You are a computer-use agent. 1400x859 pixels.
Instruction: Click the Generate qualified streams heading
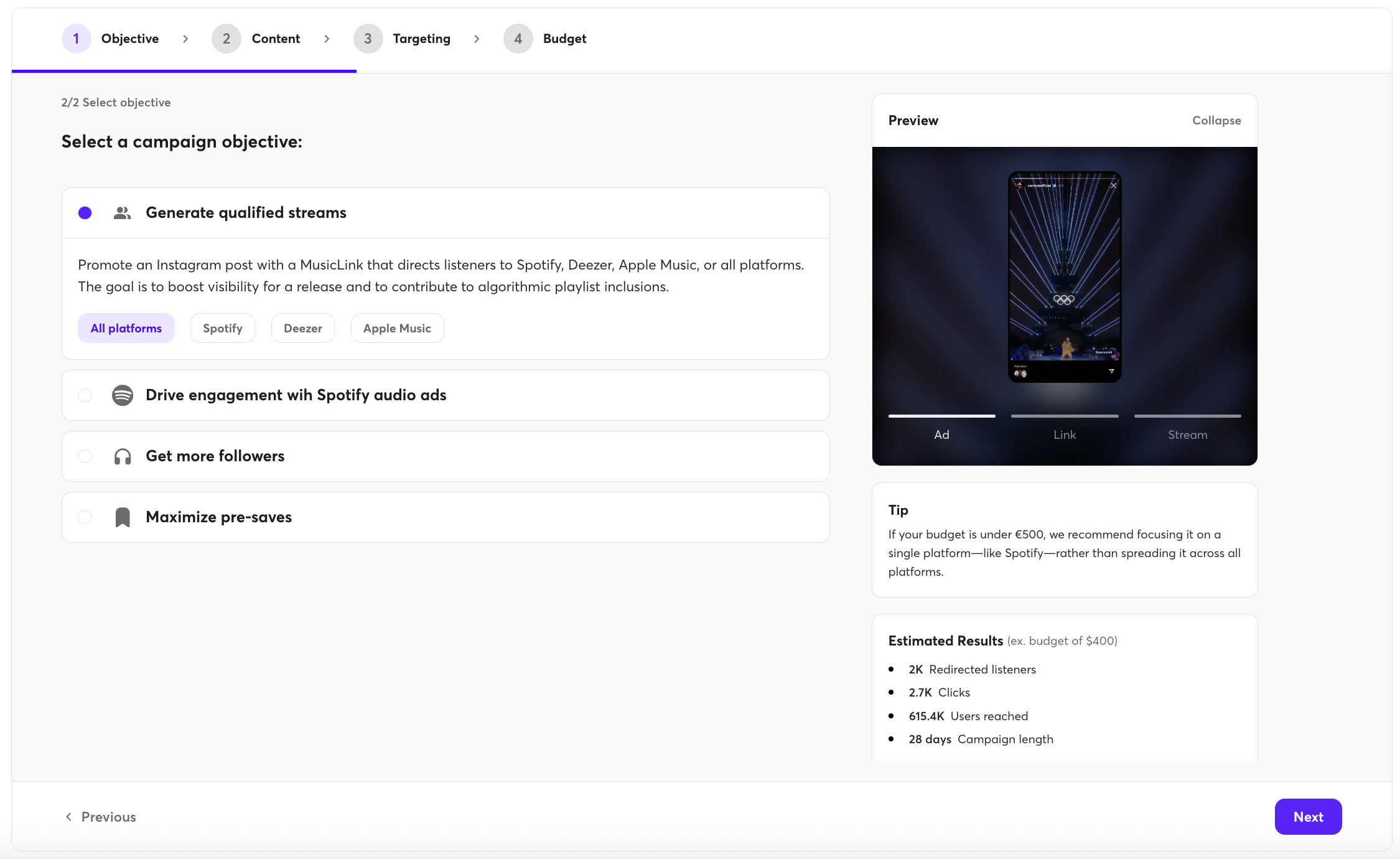pyautogui.click(x=246, y=213)
